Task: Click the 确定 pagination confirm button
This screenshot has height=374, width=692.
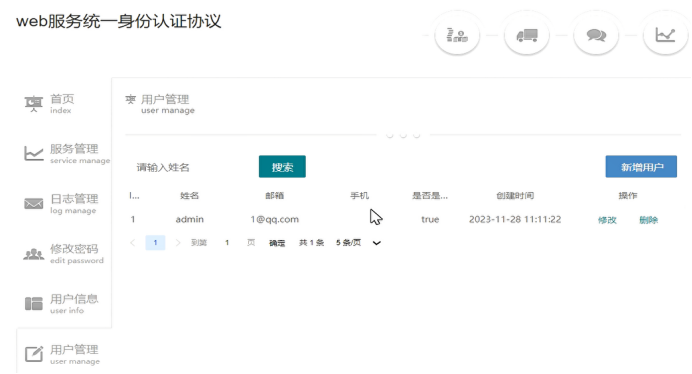Action: click(x=277, y=243)
